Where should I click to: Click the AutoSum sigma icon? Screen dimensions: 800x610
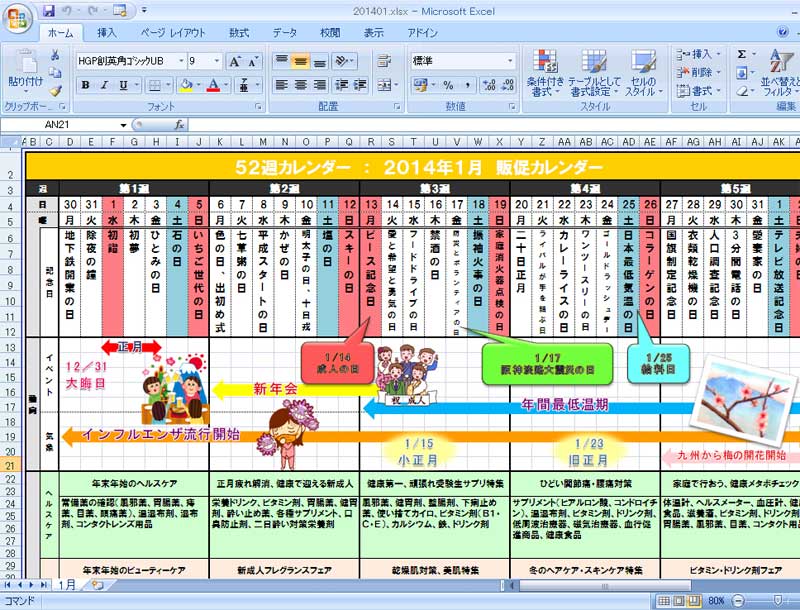coord(741,54)
